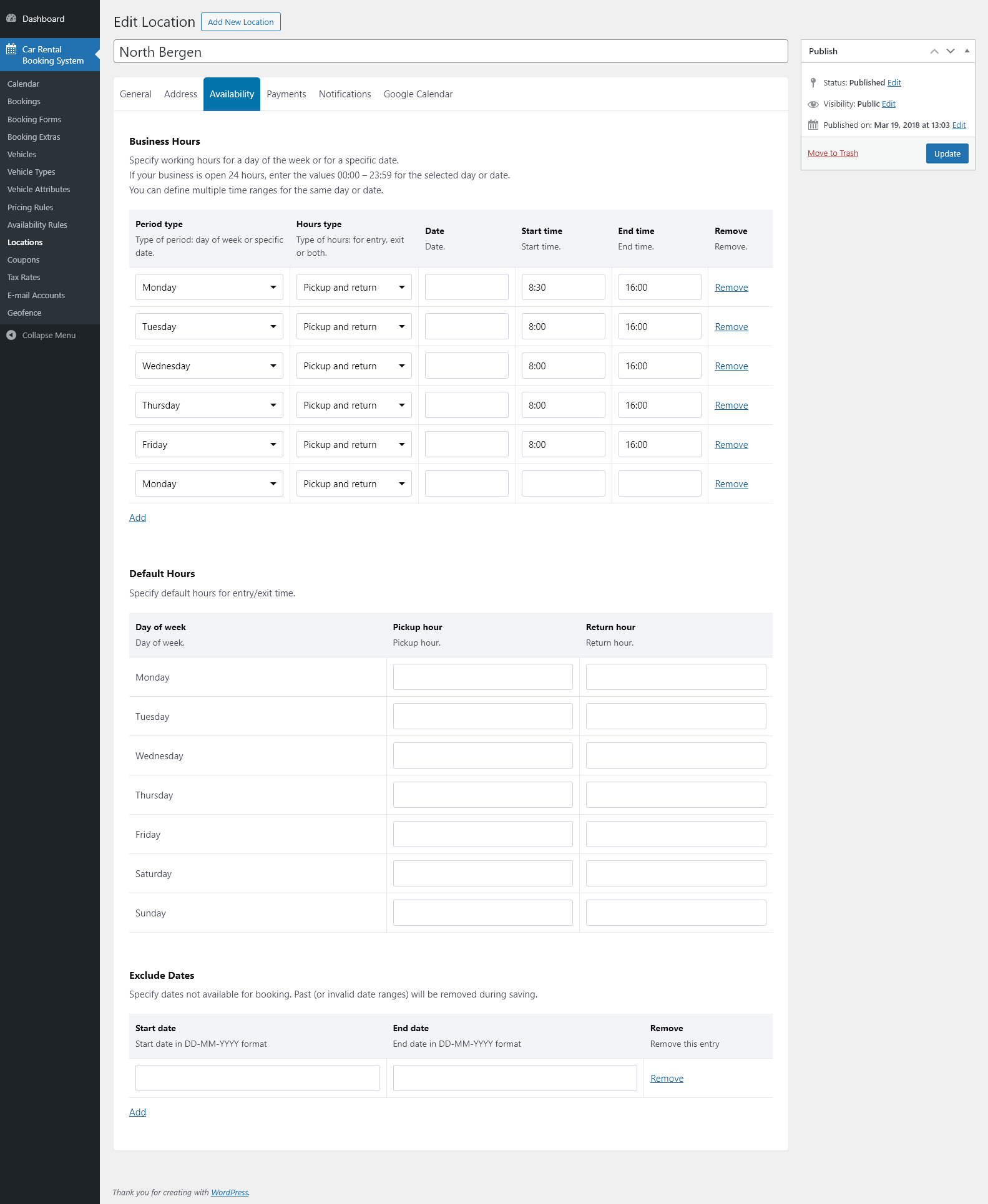Click the Collapse Menu arrow icon
988x1204 pixels.
[x=11, y=336]
